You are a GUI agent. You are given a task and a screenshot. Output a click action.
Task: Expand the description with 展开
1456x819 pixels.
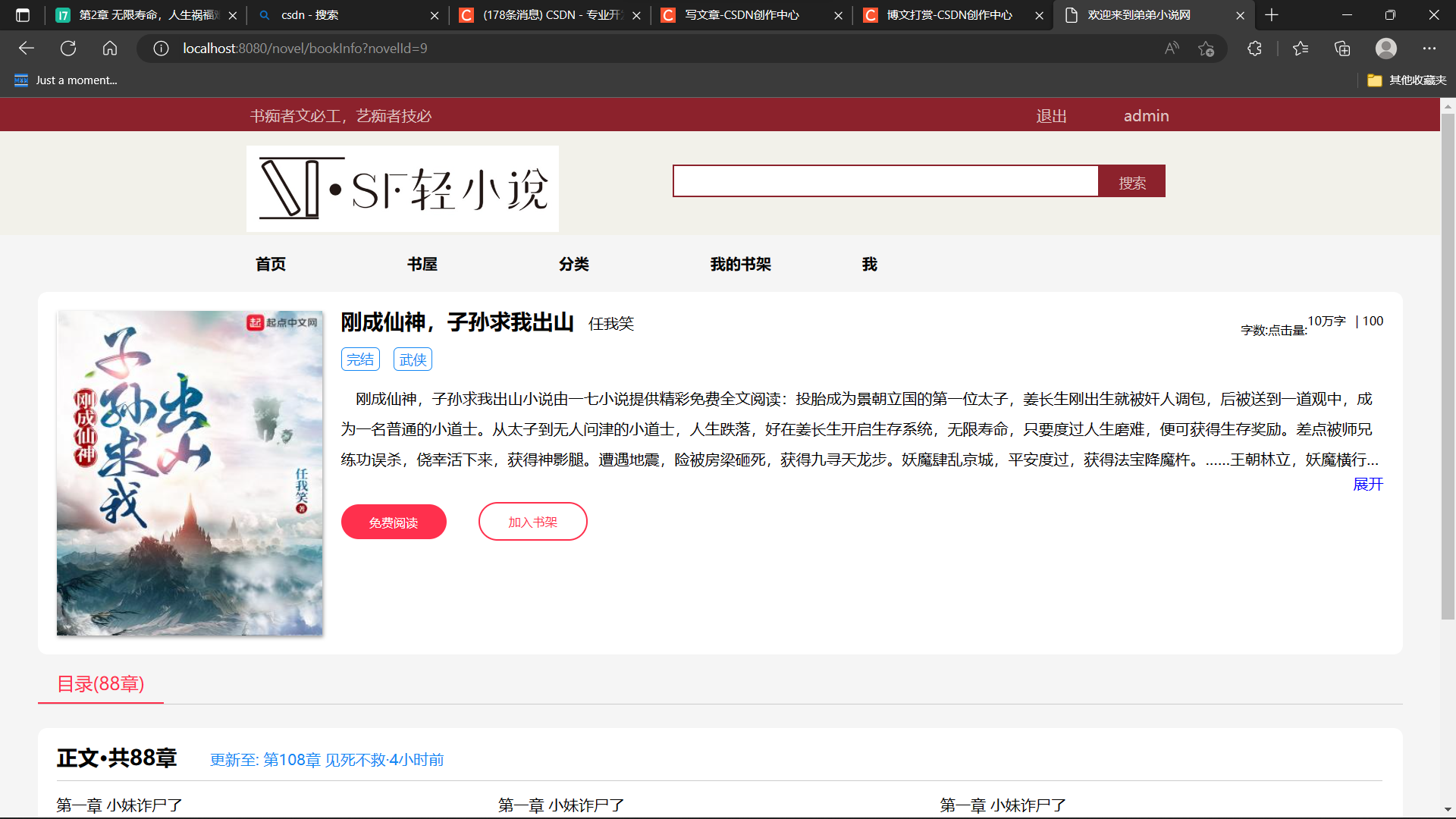point(1368,484)
